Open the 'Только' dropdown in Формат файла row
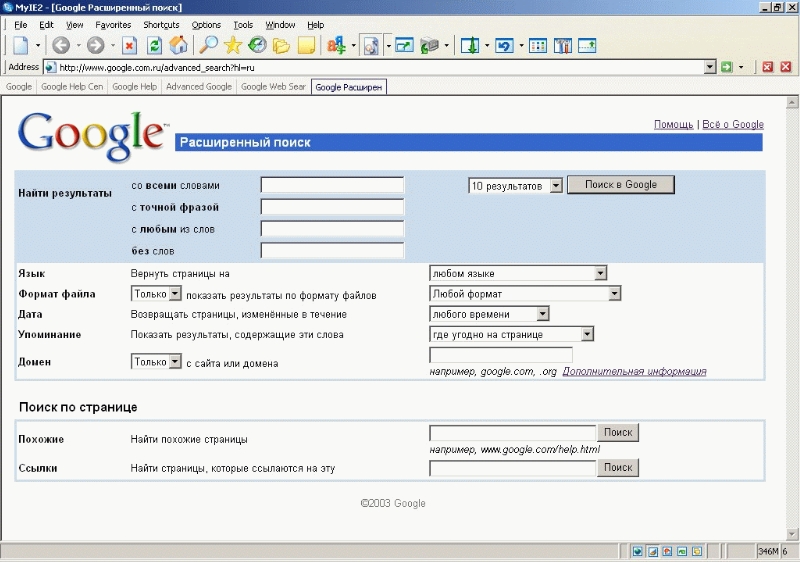Screen dimensions: 800x562 pos(175,294)
